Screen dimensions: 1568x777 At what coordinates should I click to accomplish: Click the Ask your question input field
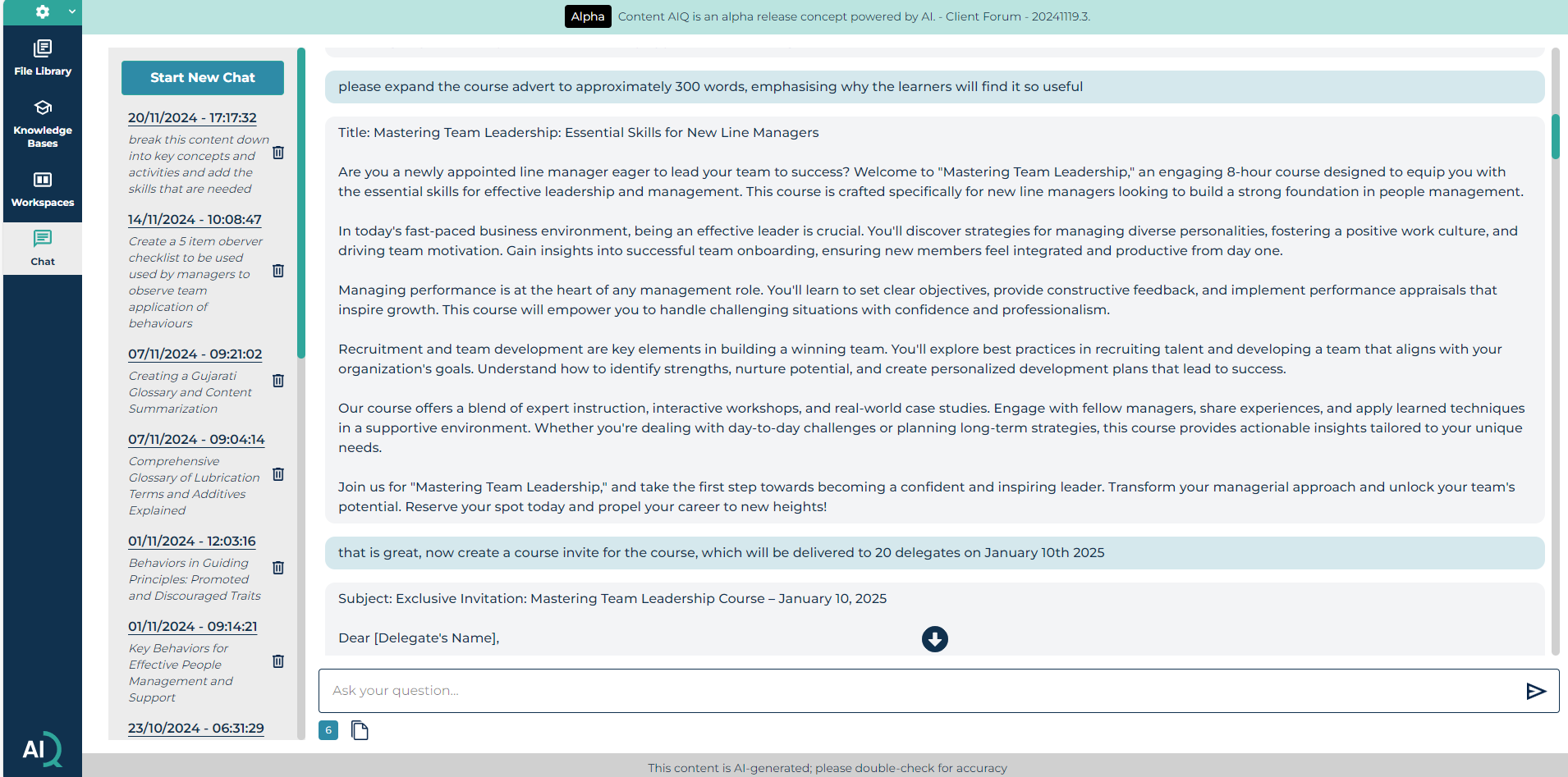[919, 691]
